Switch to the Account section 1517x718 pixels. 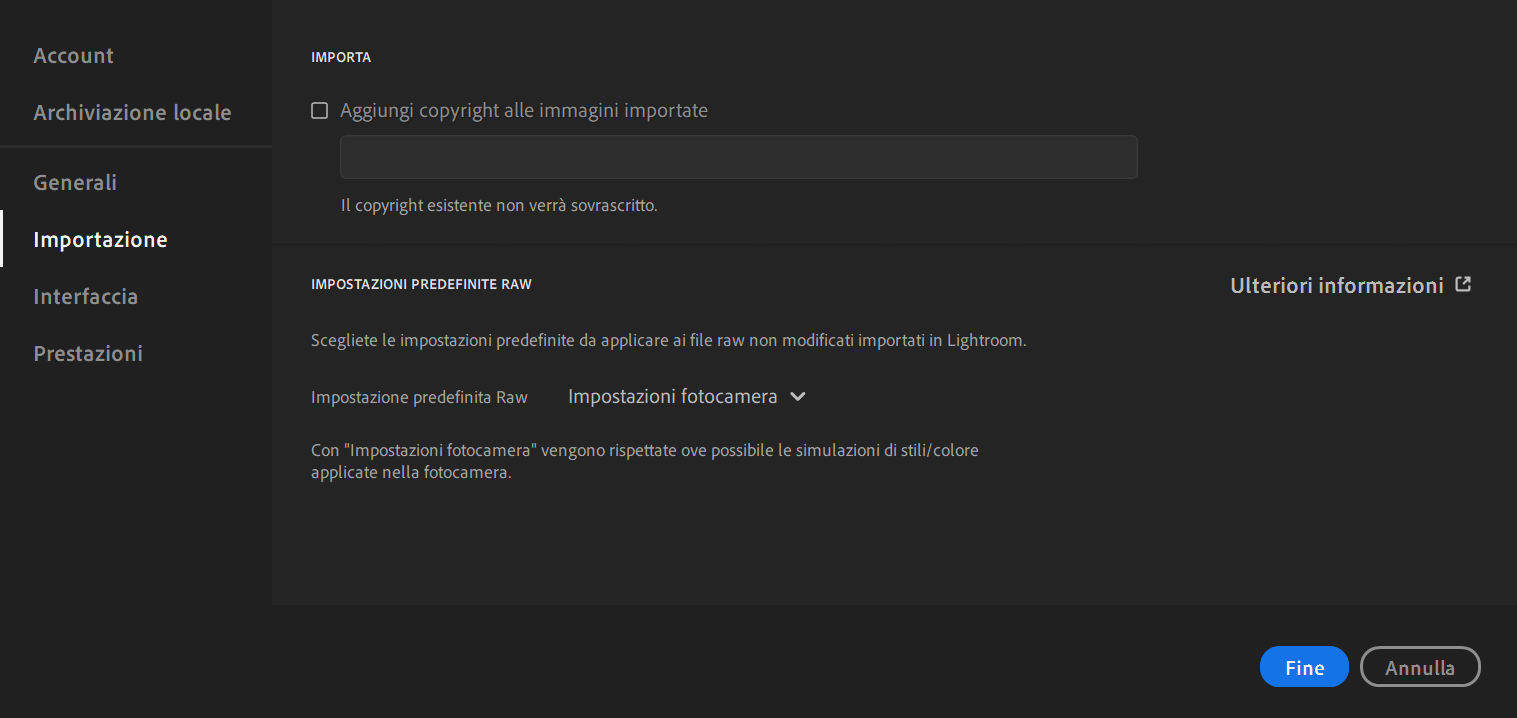click(x=73, y=56)
